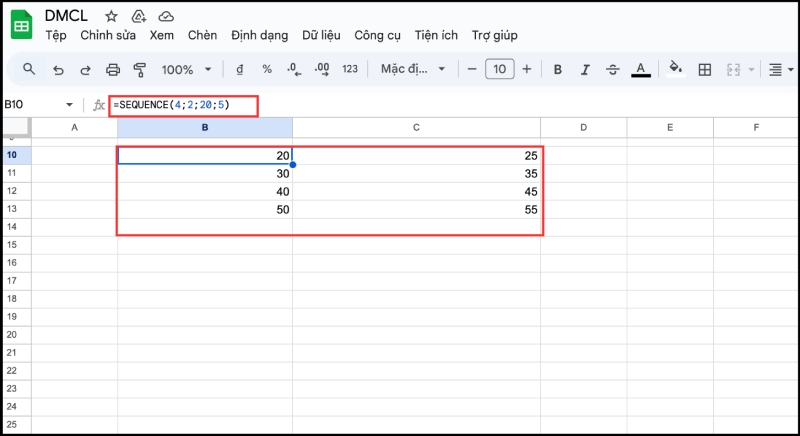Open the Định dạng menu
800x436 pixels.
pos(259,35)
